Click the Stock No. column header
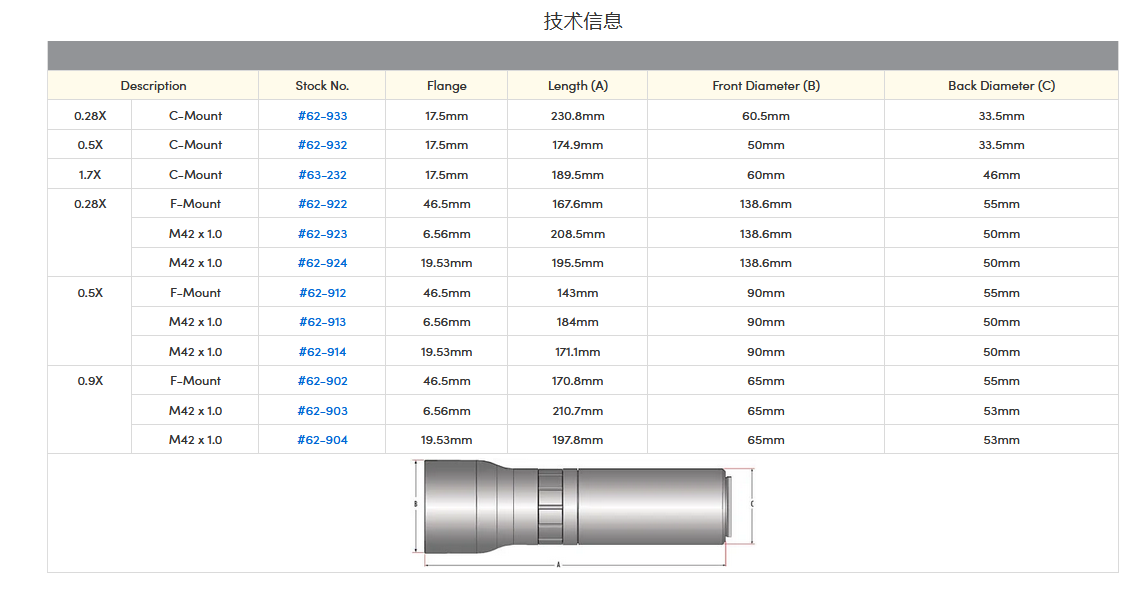Image resolution: width=1136 pixels, height=592 pixels. coord(322,86)
